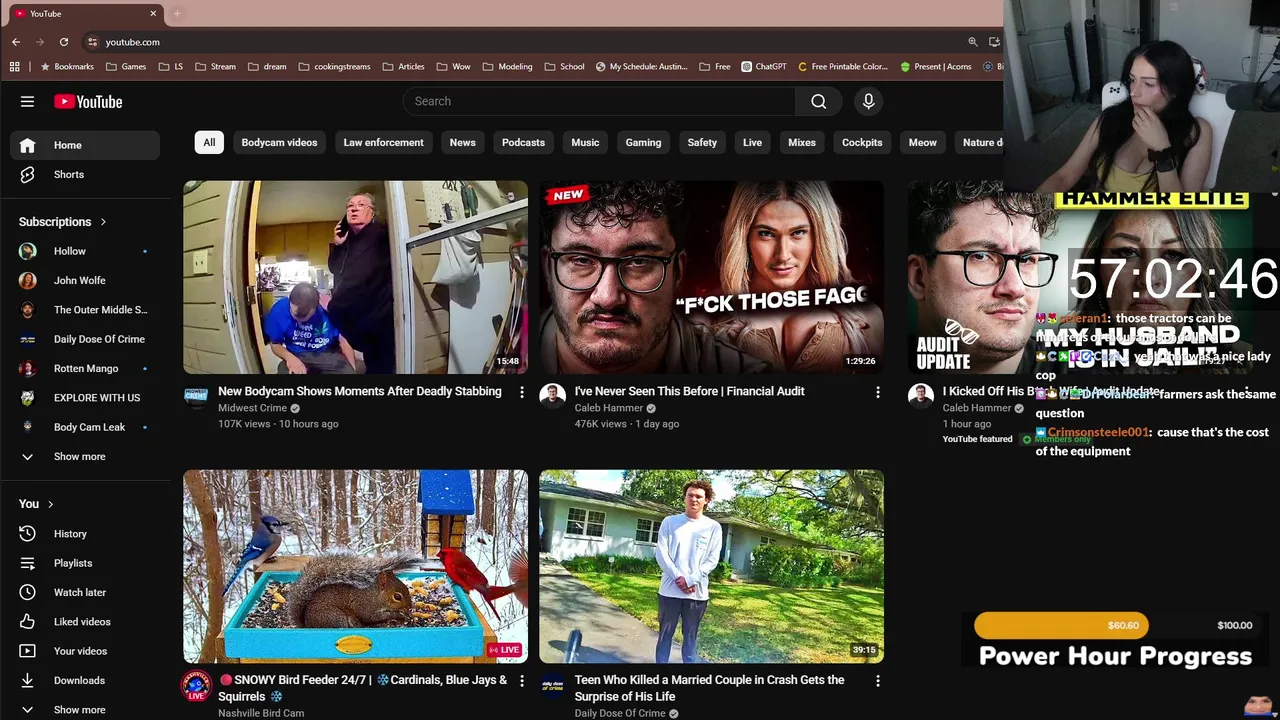Open more options for I've Never Seen This Before
The width and height of the screenshot is (1280, 720).
point(877,392)
